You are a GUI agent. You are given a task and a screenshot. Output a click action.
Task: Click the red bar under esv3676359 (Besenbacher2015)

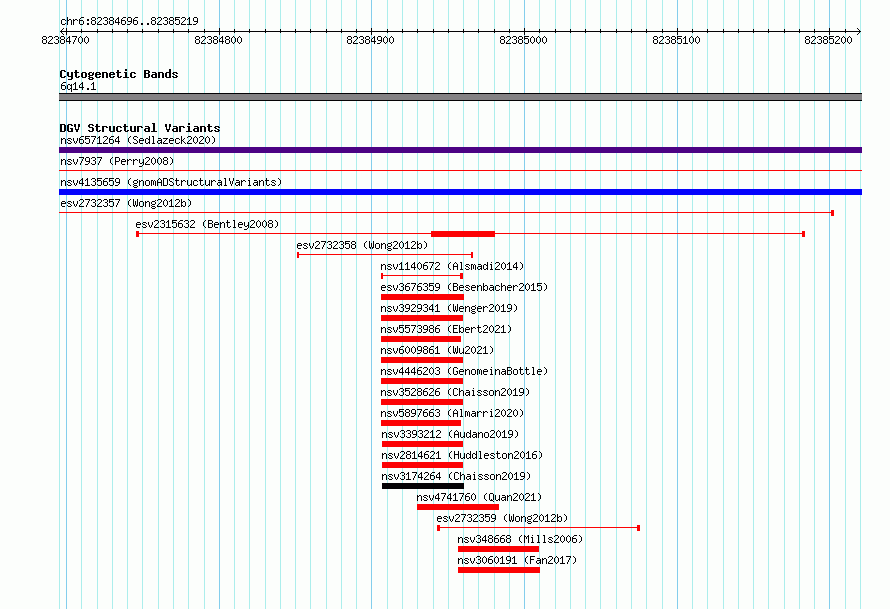[x=422, y=297]
